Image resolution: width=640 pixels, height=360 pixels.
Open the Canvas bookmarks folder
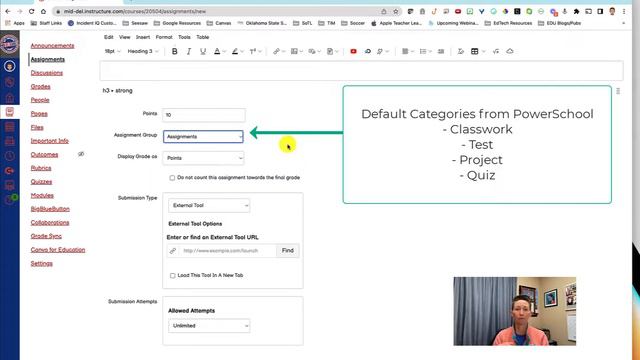tap(219, 23)
